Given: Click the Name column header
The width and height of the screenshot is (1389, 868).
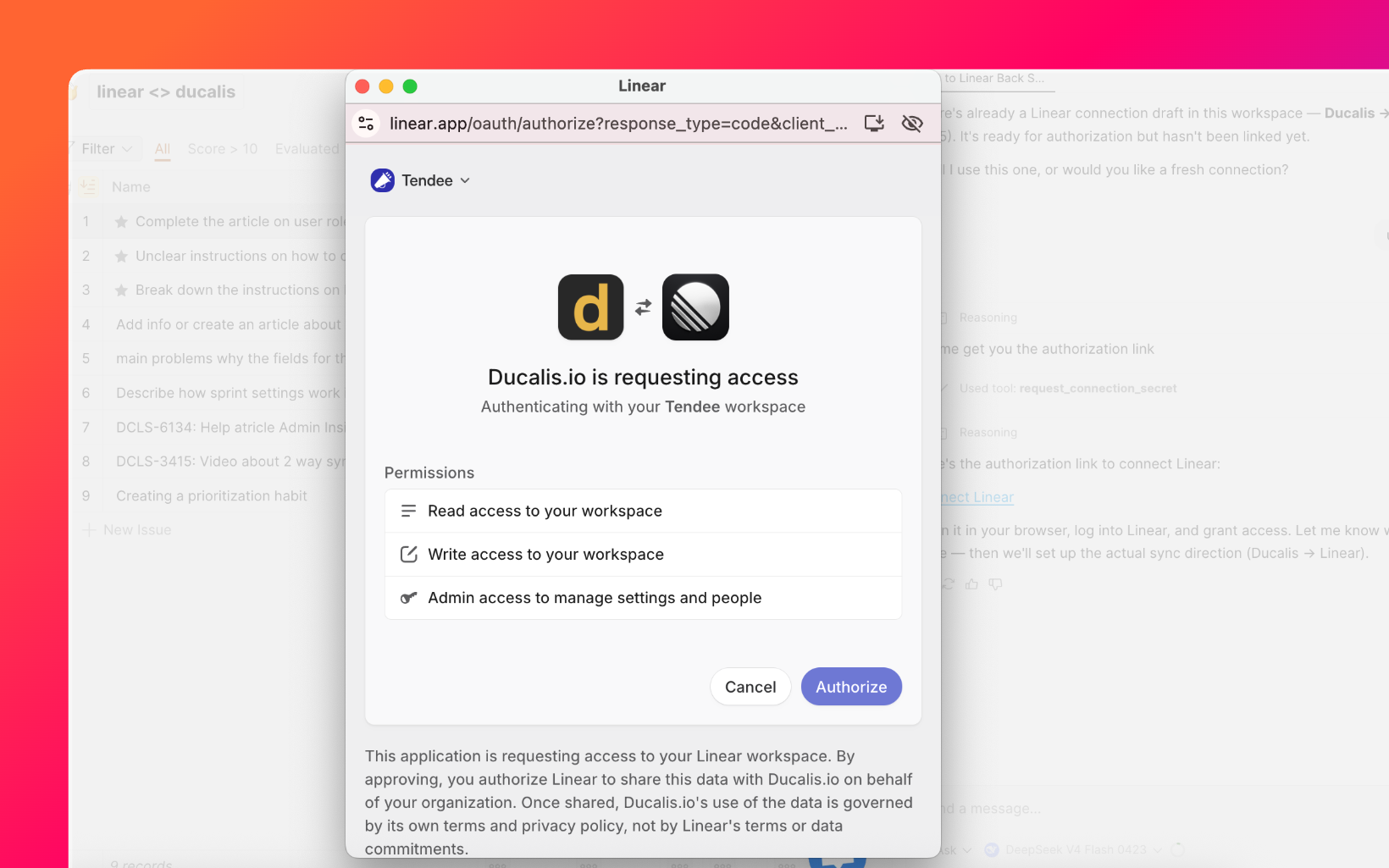Looking at the screenshot, I should (131, 187).
